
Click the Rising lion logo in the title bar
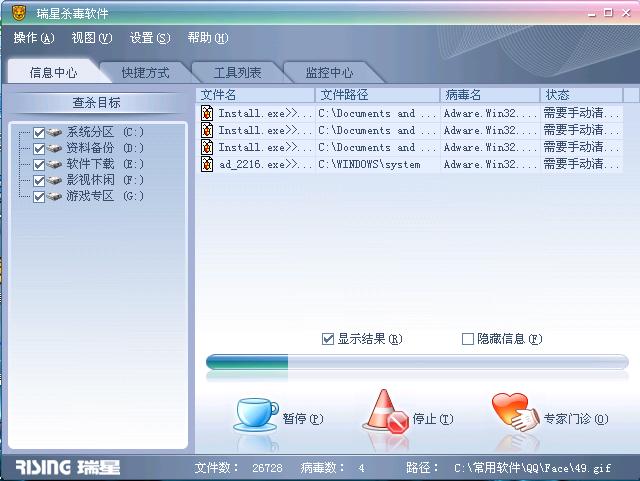tap(18, 13)
